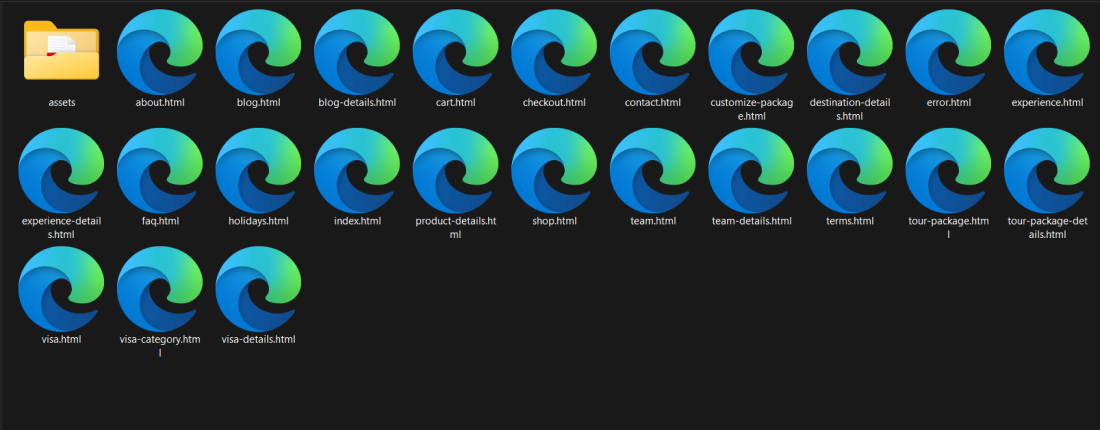This screenshot has width=1100, height=430.
Task: Click the index.html file icon
Action: [357, 170]
